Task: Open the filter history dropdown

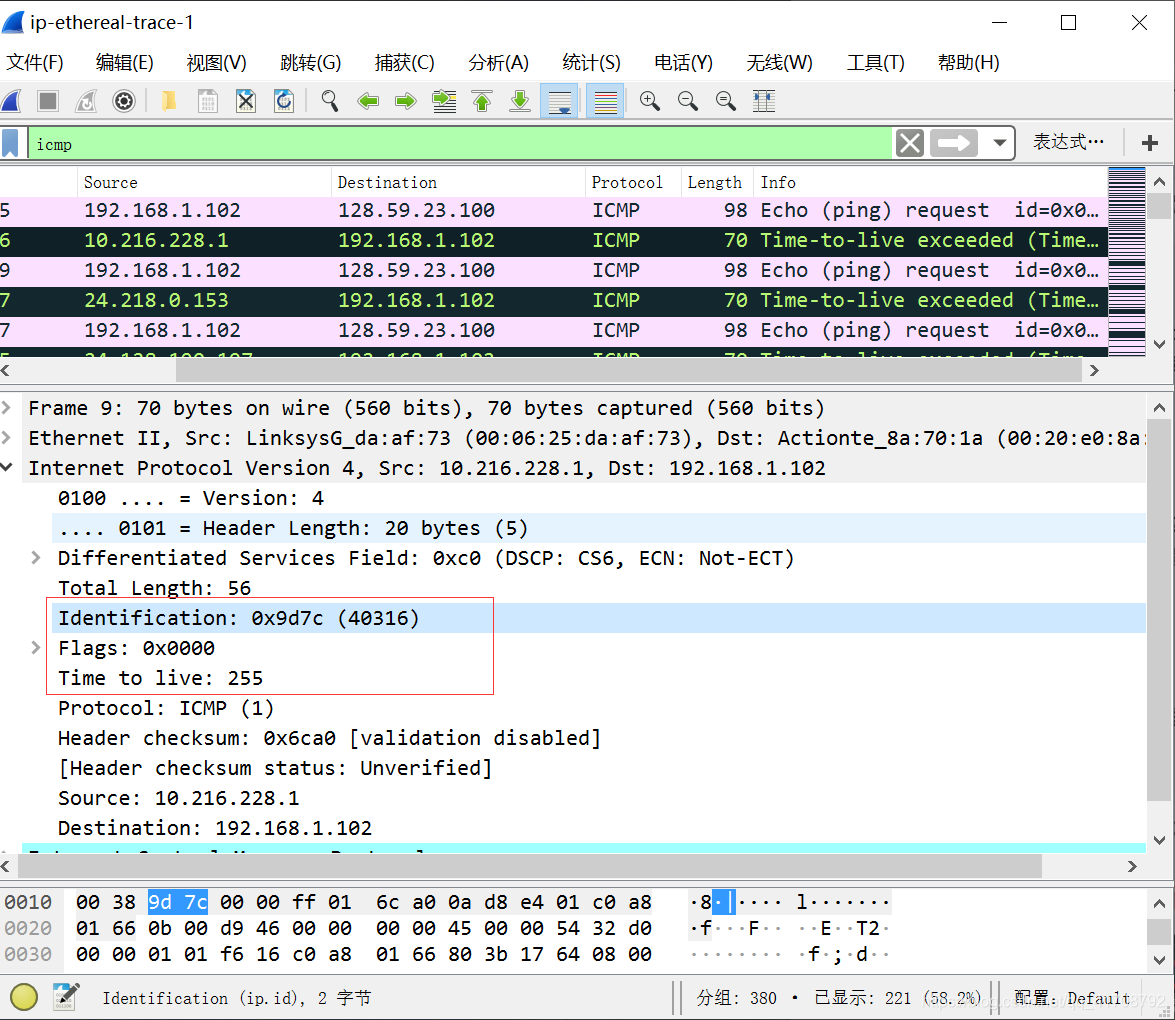Action: [999, 143]
